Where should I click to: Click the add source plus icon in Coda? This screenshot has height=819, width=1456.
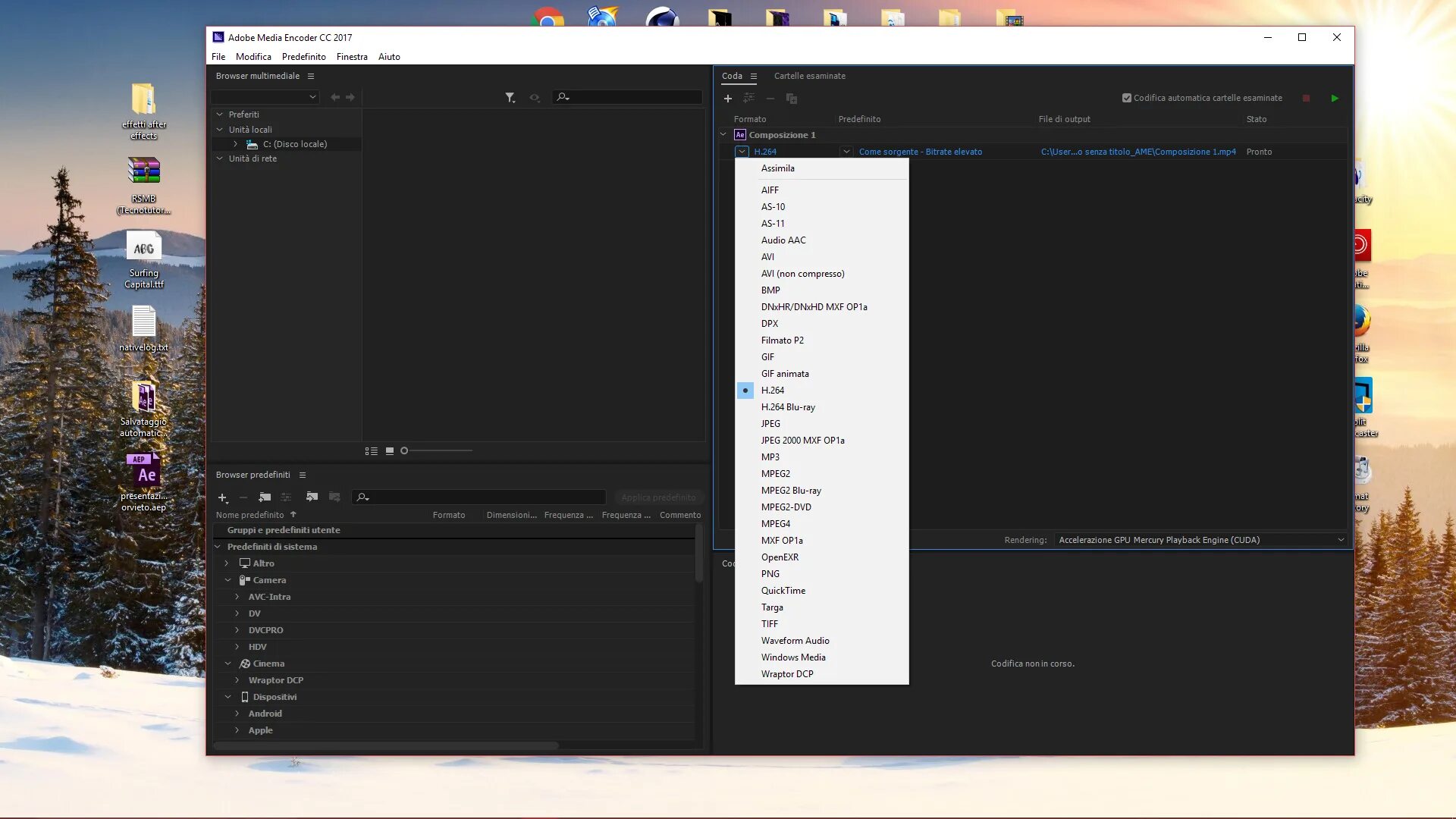(x=727, y=99)
